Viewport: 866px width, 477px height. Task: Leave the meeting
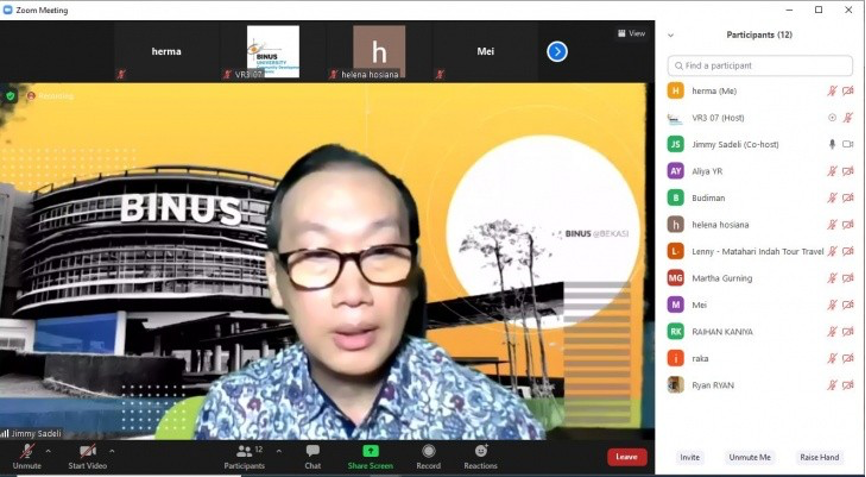[x=627, y=457]
